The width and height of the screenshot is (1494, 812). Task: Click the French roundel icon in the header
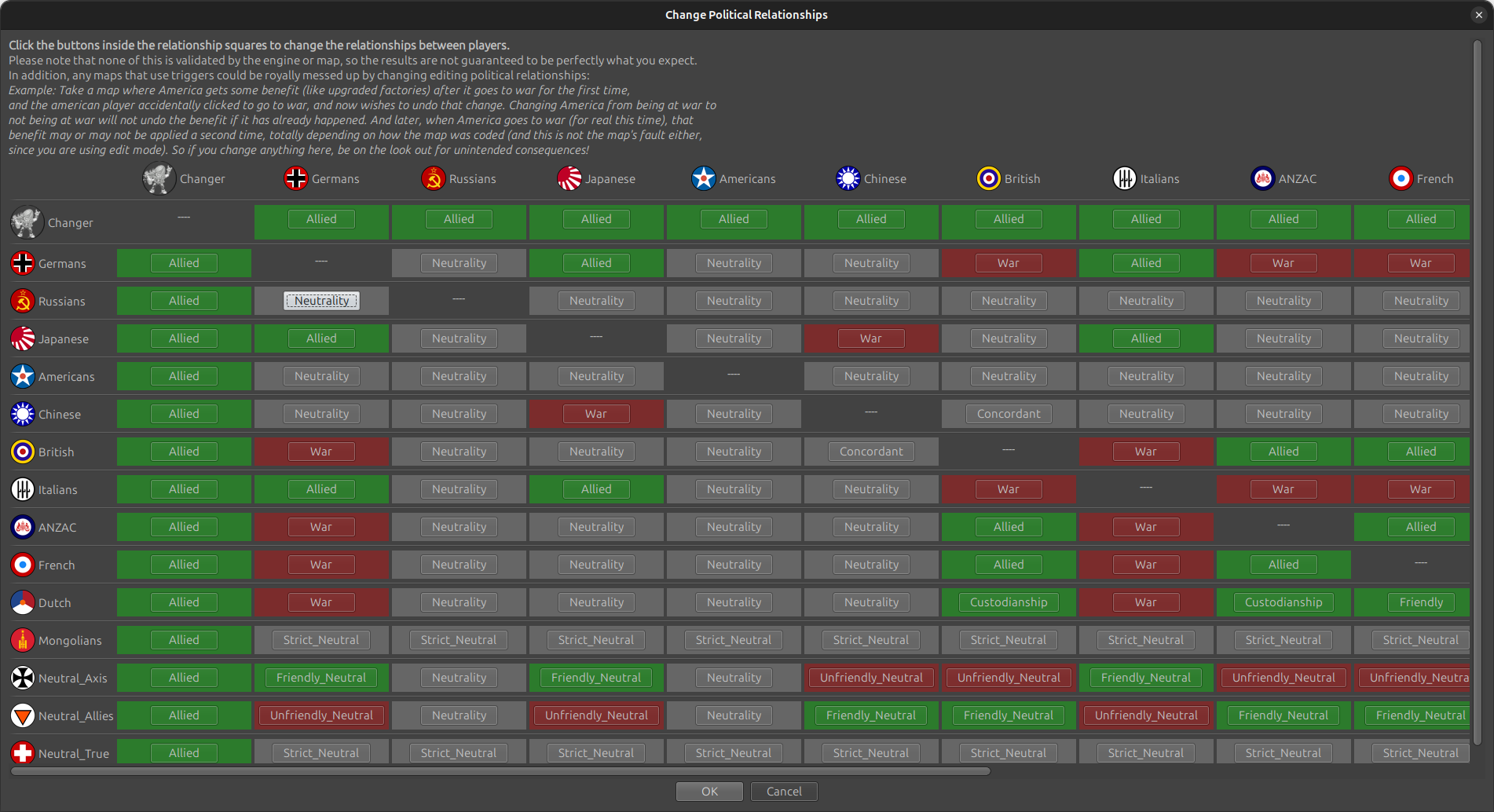[1401, 178]
